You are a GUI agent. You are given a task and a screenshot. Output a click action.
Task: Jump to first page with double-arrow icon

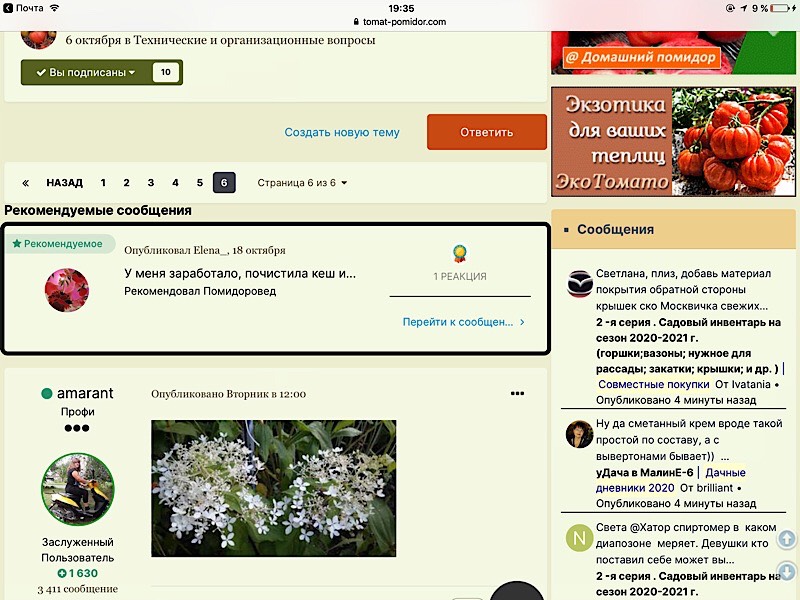pos(26,183)
